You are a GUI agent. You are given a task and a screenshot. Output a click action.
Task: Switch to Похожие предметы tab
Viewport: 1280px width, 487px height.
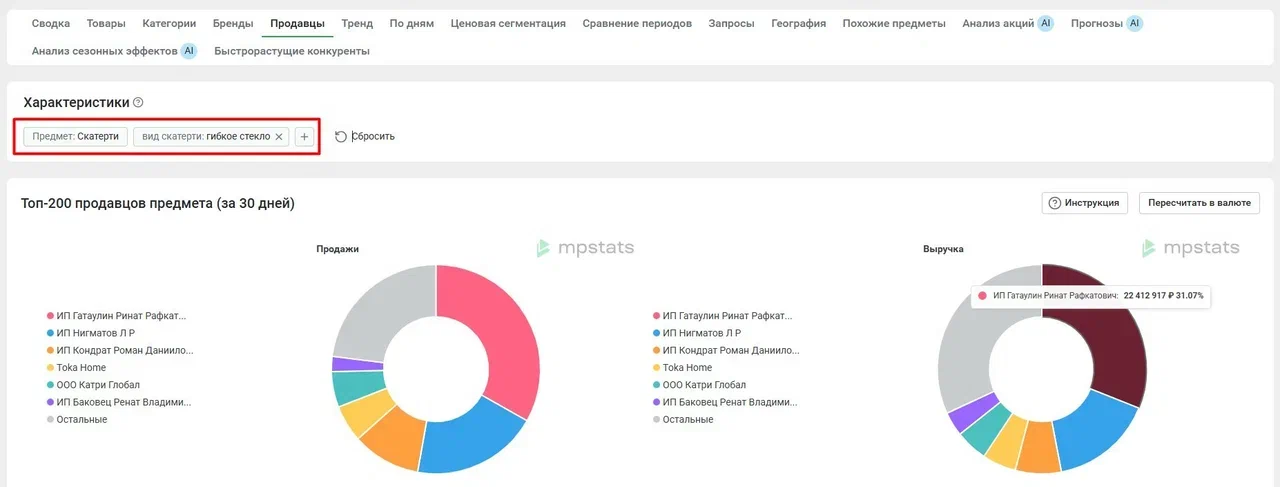point(894,23)
